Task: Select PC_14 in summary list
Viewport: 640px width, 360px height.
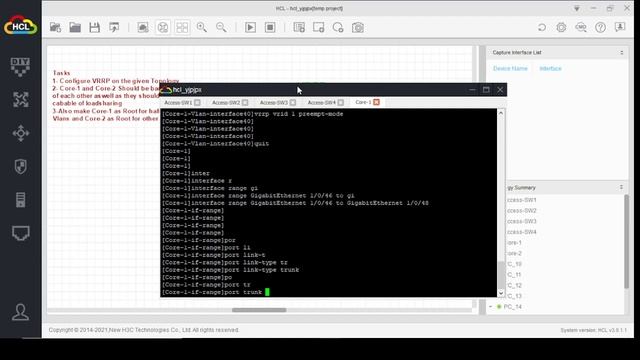Action: point(513,307)
